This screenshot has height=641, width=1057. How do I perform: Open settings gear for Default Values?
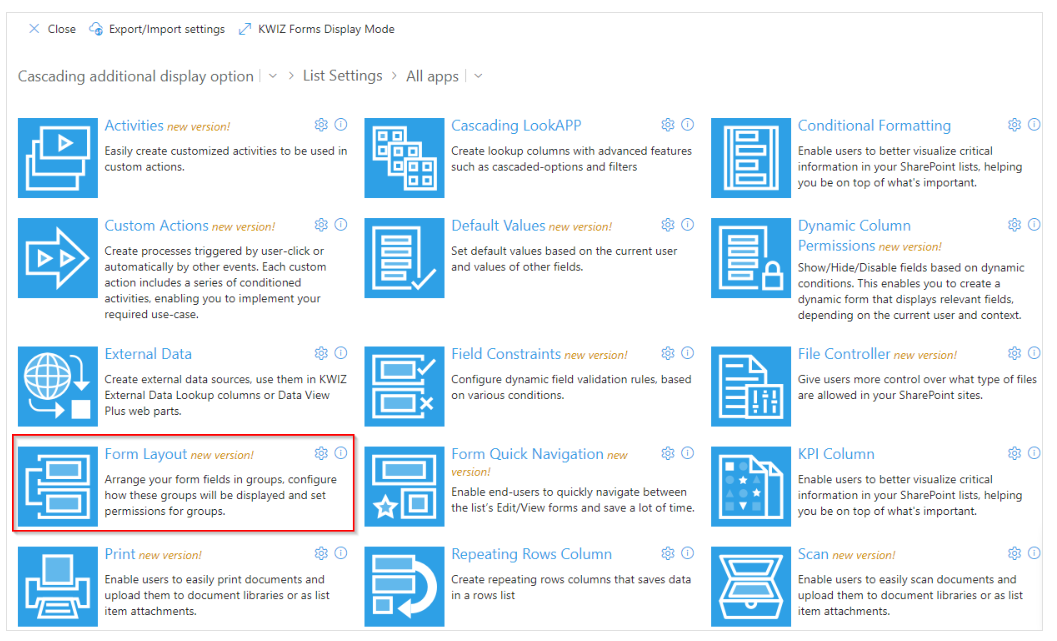tap(667, 224)
